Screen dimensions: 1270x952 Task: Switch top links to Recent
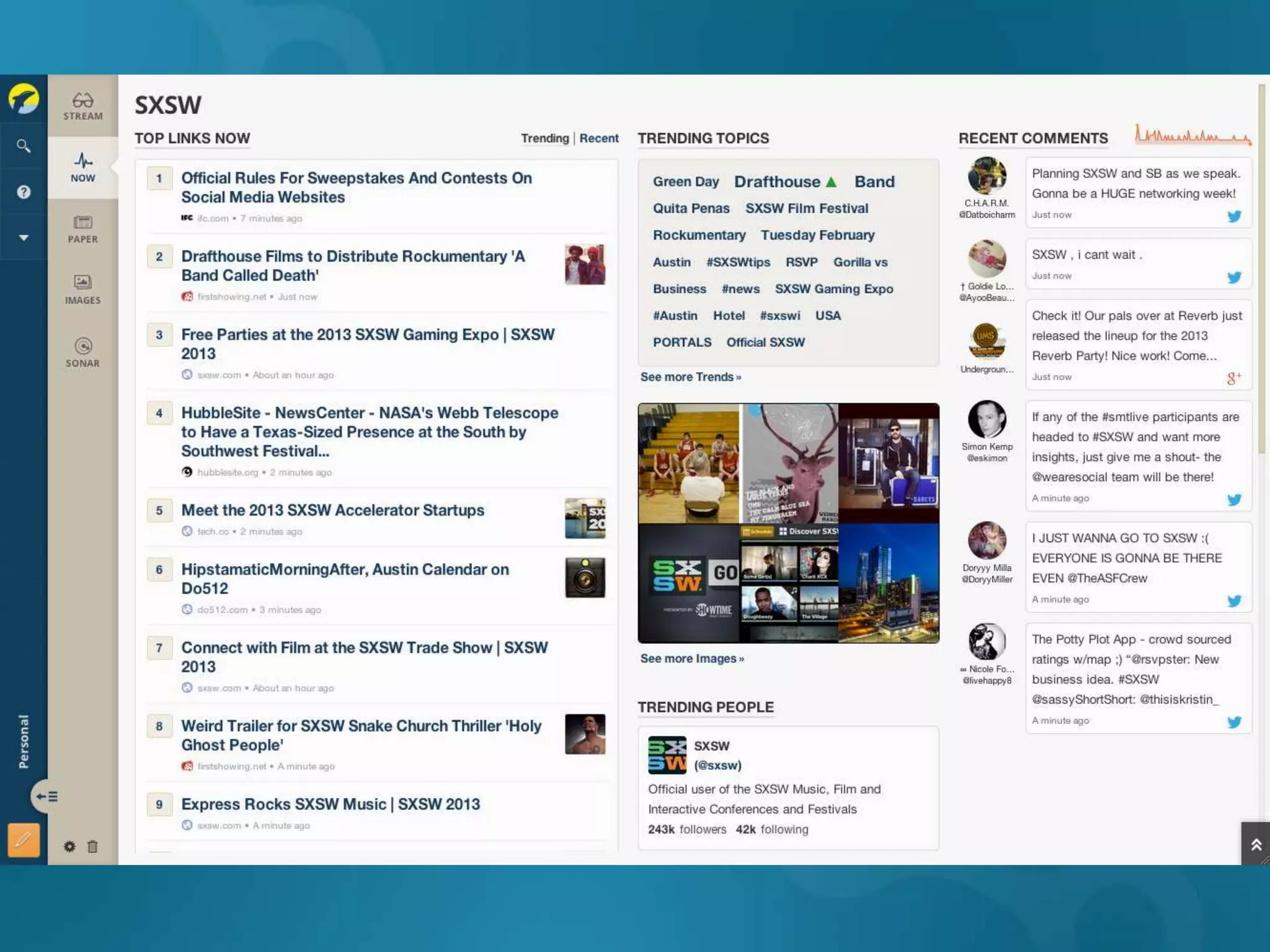click(x=598, y=138)
